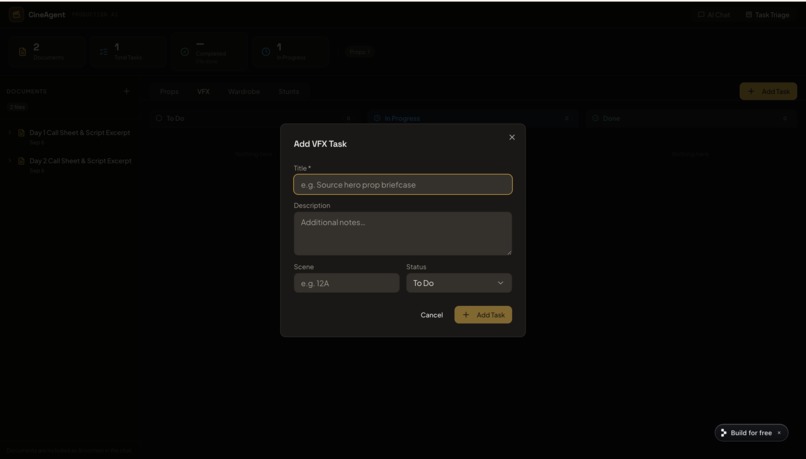Add a document with the plus icon

click(126, 91)
